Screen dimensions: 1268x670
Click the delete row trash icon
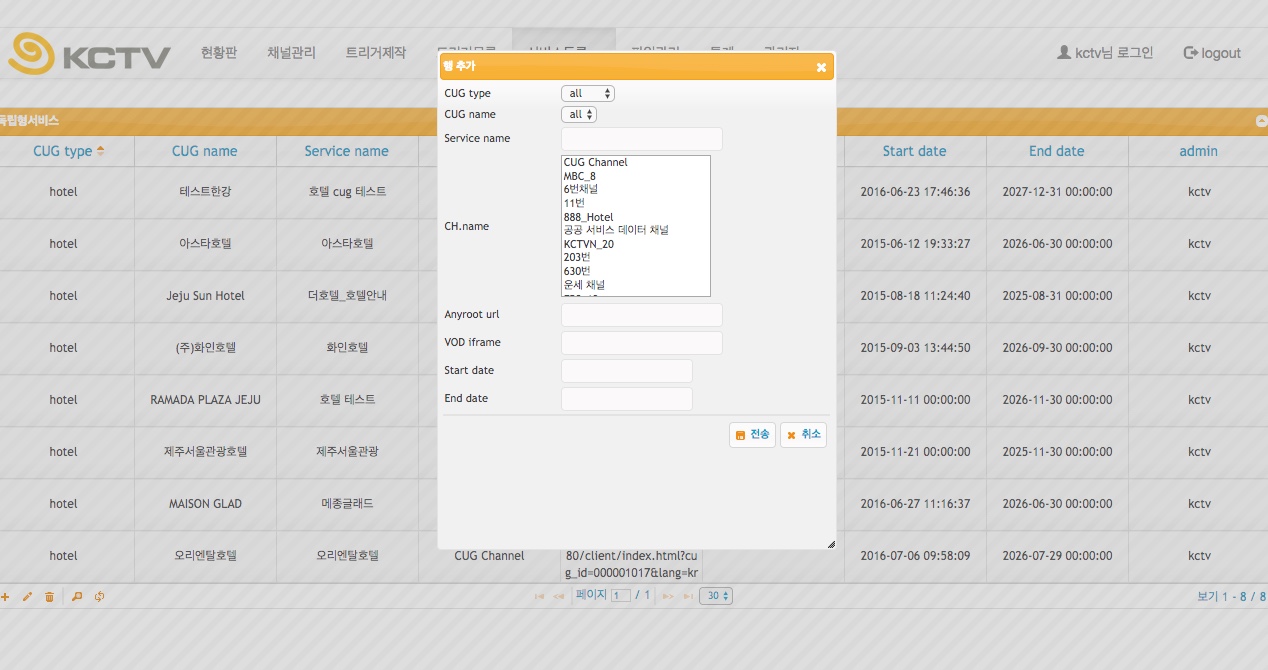[x=49, y=597]
